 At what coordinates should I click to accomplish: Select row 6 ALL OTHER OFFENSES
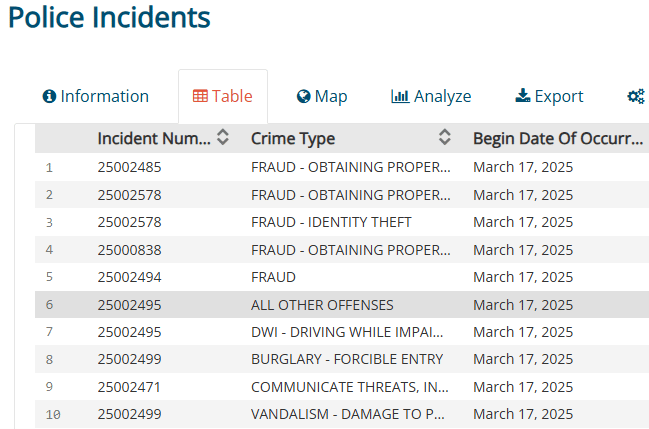[322, 305]
